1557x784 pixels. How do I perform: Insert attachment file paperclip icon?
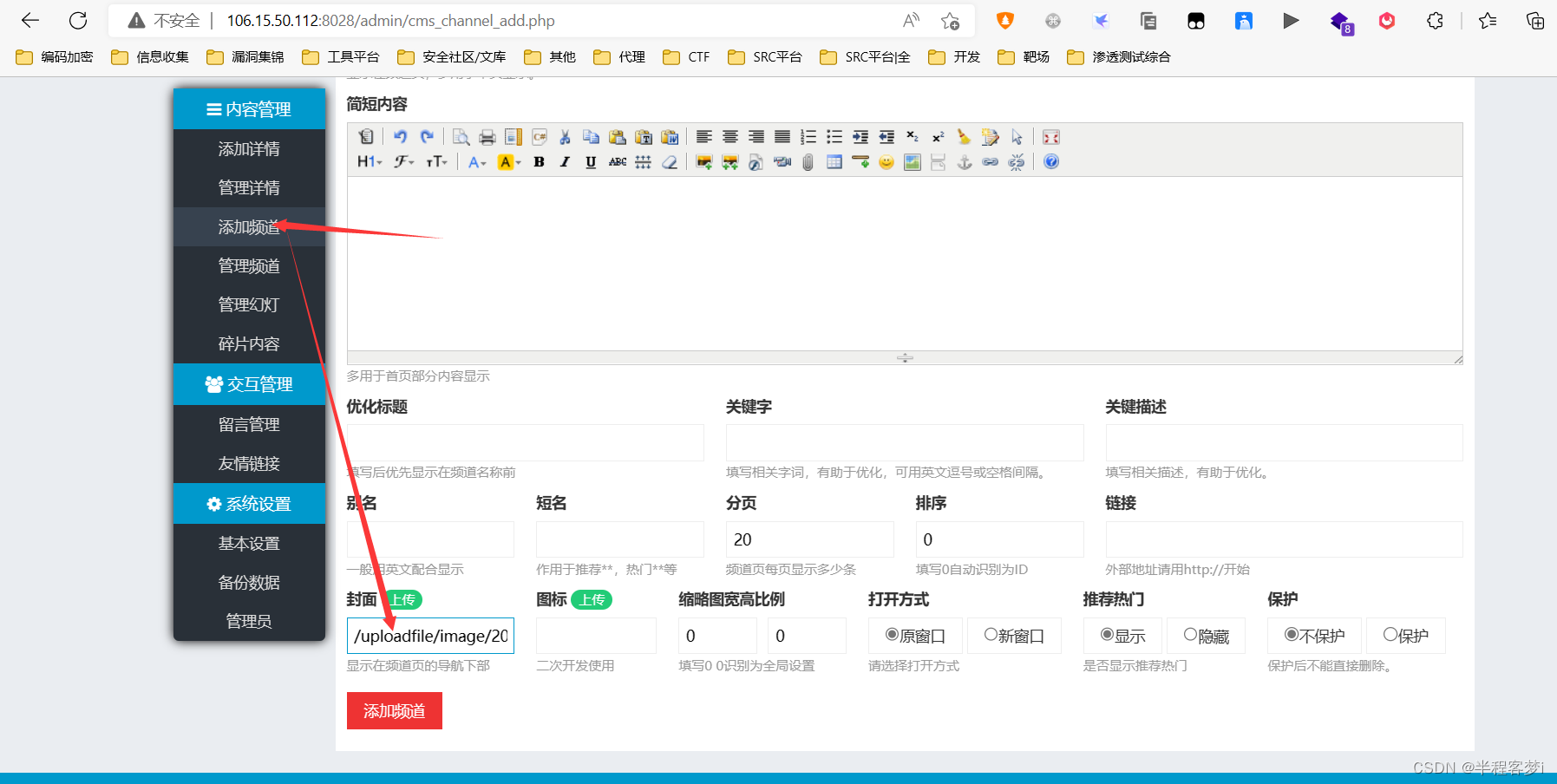tap(808, 162)
